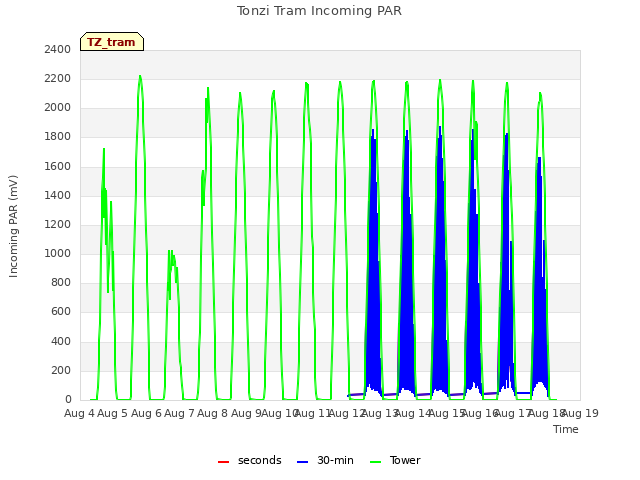
Task: Click the chart title 'Tonzi Tram Incoming PAR'
Action: pos(319,11)
